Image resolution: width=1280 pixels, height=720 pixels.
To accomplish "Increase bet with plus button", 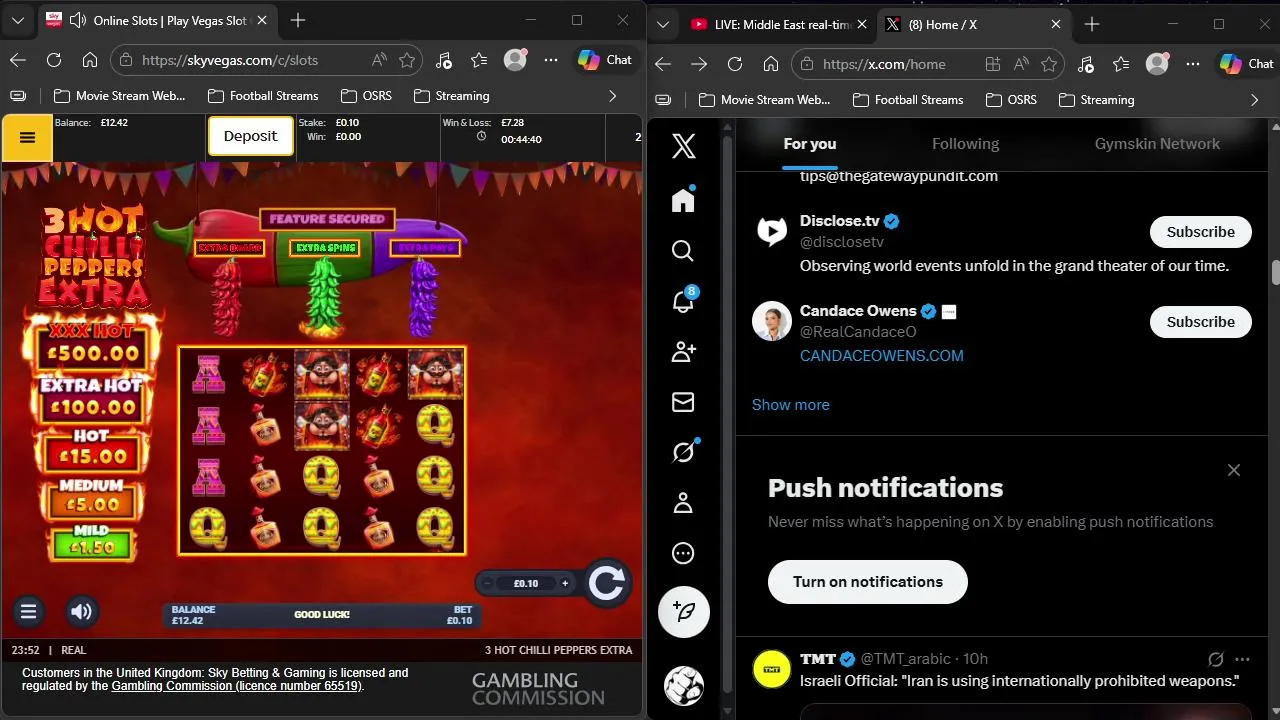I will pos(565,583).
